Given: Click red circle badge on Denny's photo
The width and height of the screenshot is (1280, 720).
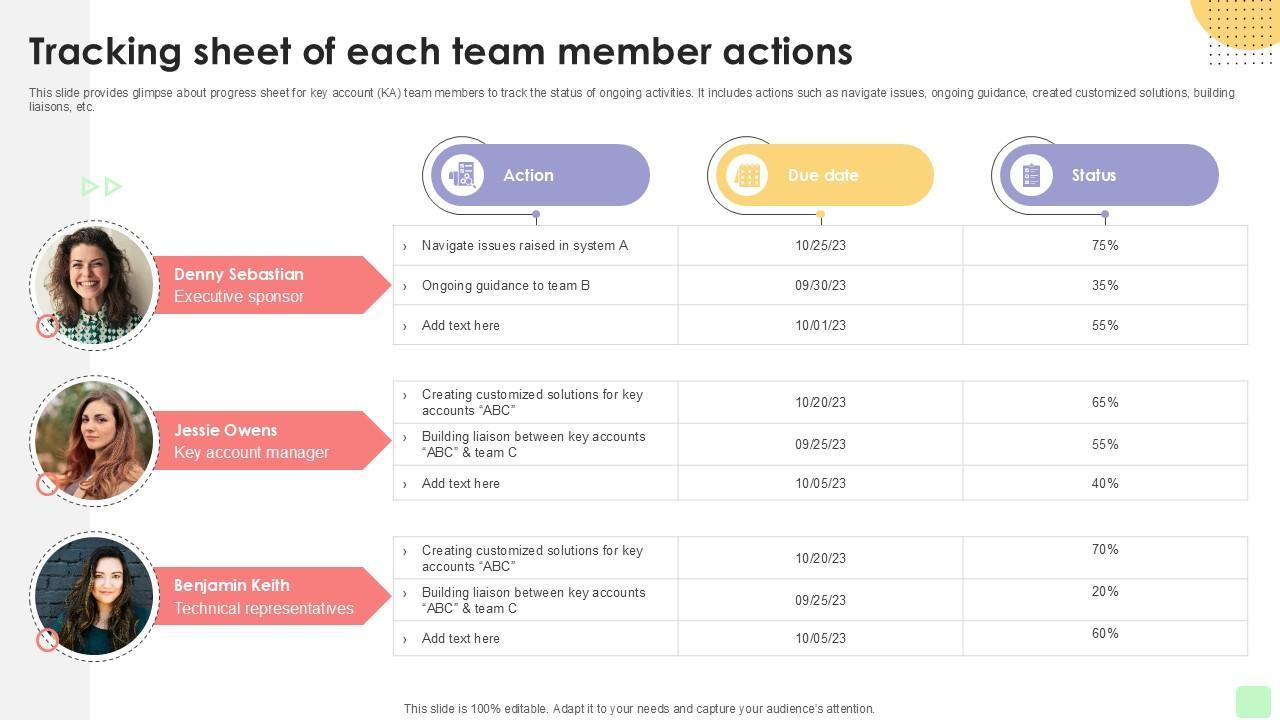Looking at the screenshot, I should coord(47,326).
